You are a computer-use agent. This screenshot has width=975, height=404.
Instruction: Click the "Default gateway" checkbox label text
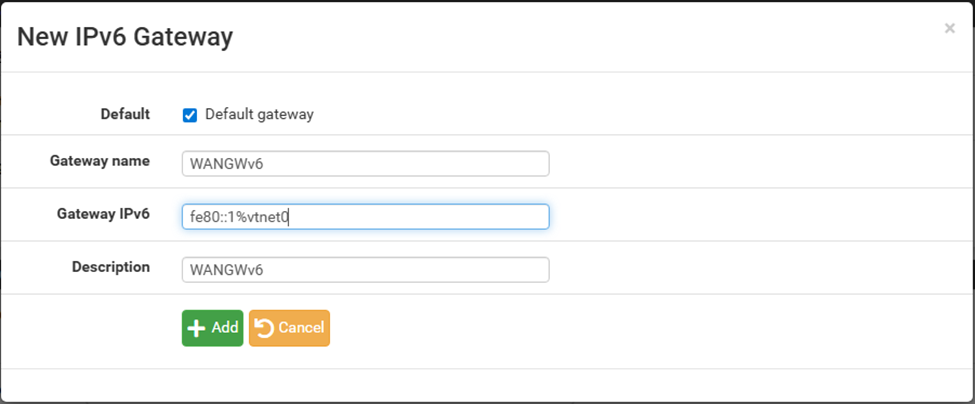(x=259, y=114)
